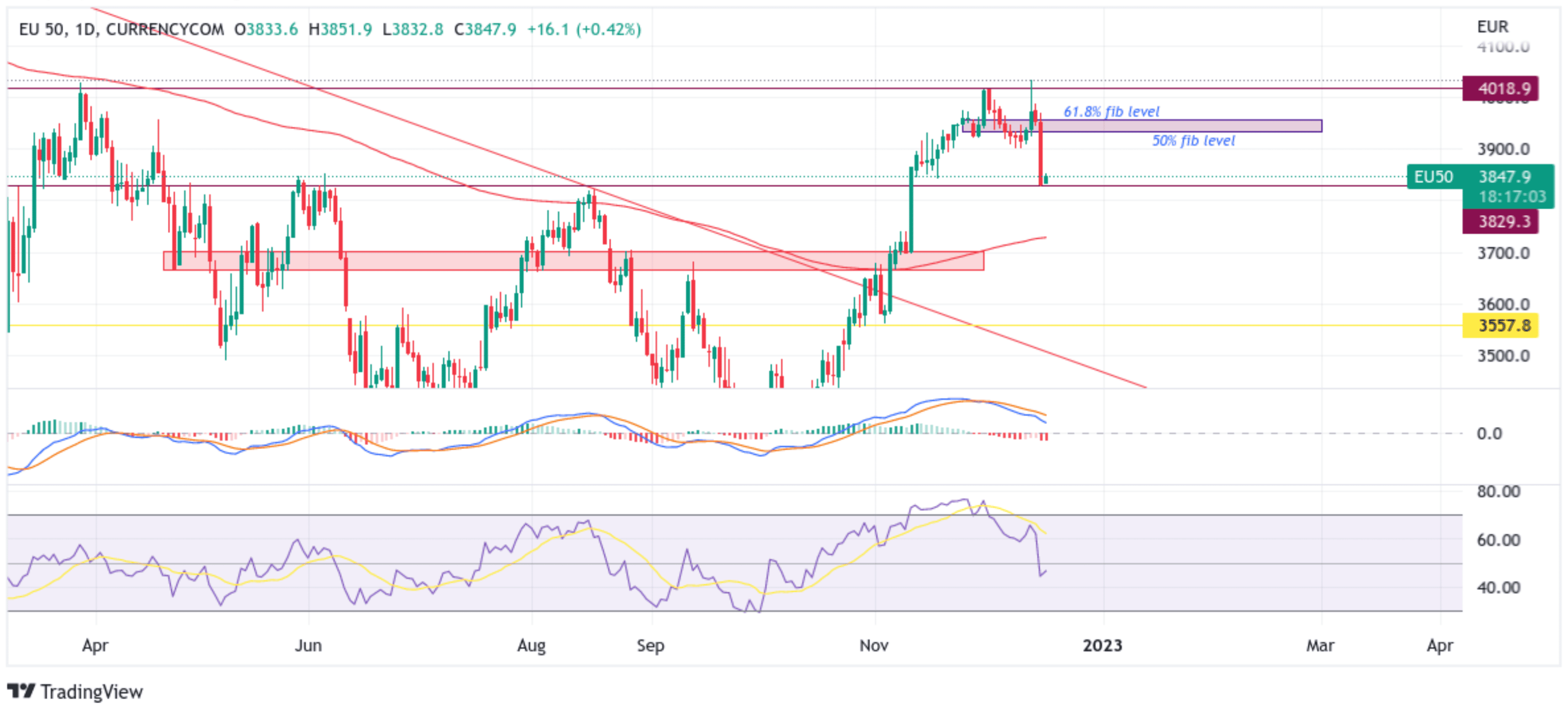
Task: Click the 4018.9 price label
Action: tap(1500, 89)
